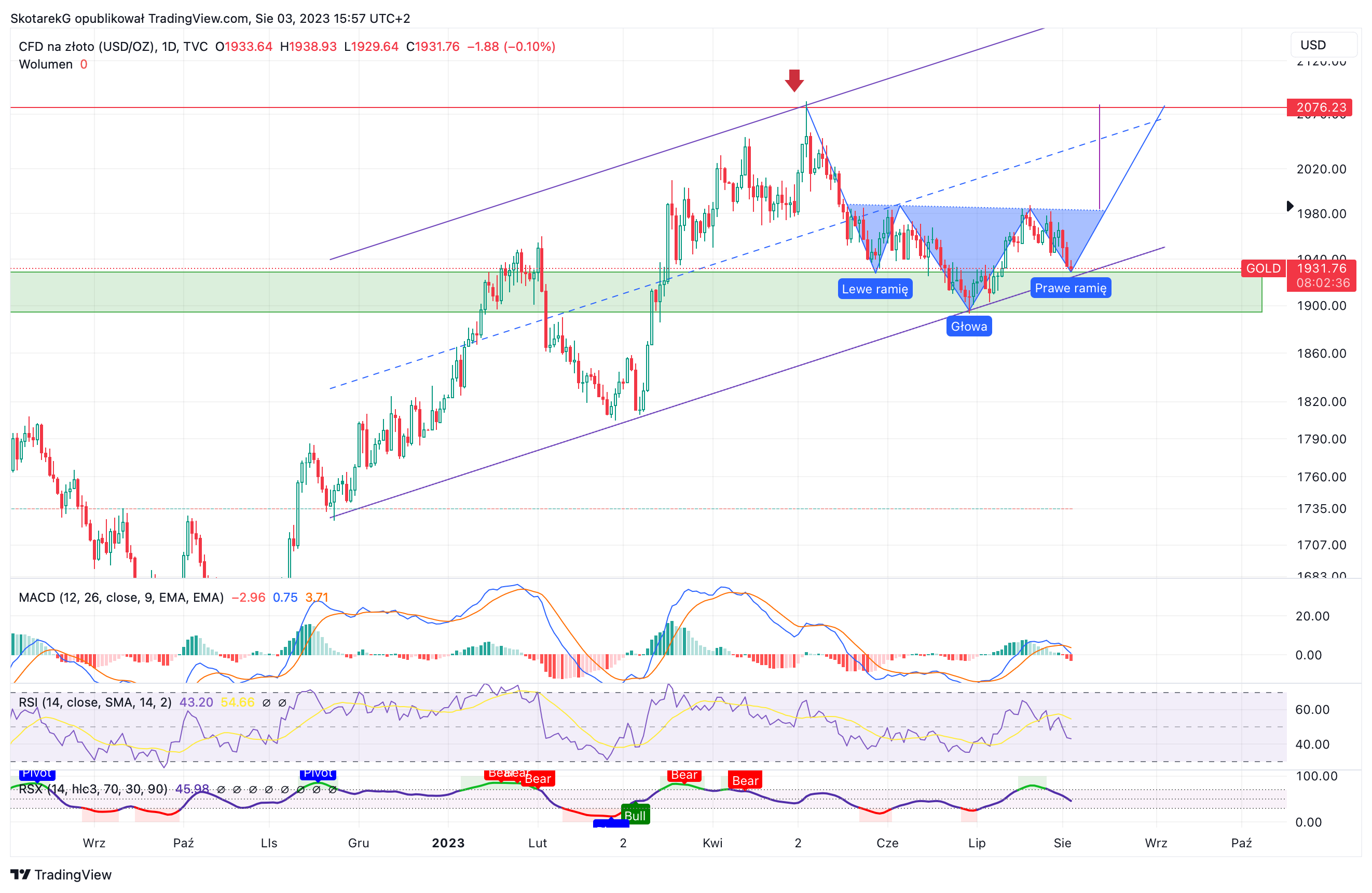Select the 'Głowa' label

(968, 327)
